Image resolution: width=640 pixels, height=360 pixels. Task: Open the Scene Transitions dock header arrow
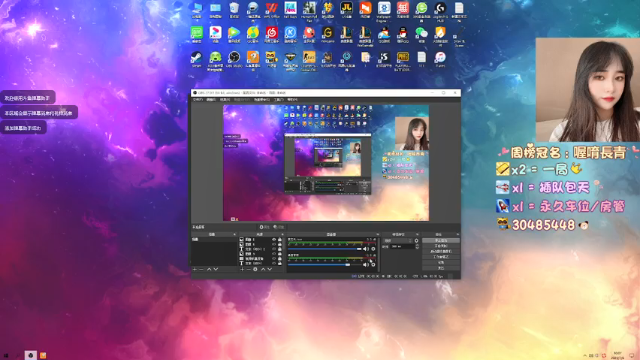[417, 234]
